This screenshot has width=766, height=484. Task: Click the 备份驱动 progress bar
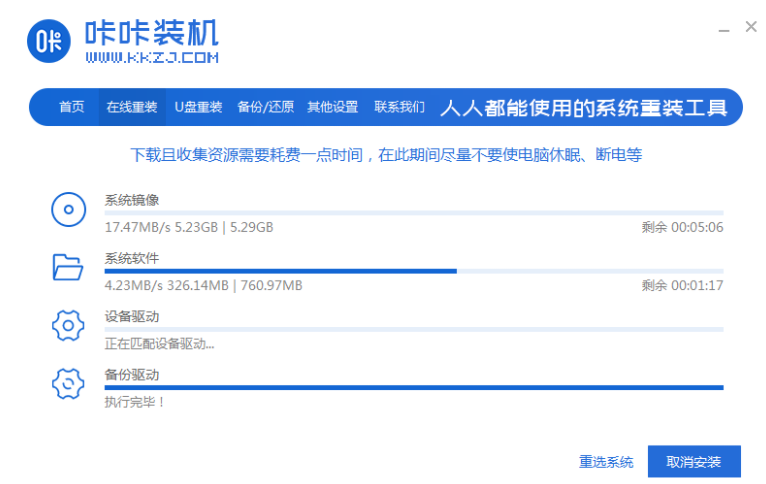[413, 387]
